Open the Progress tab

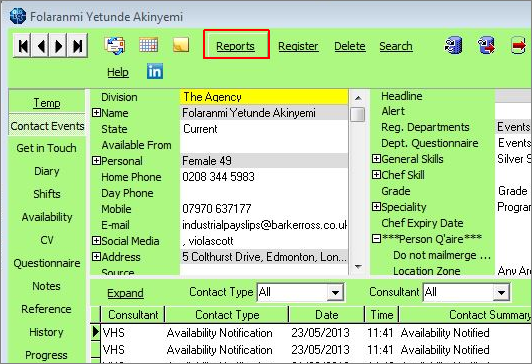click(x=46, y=355)
